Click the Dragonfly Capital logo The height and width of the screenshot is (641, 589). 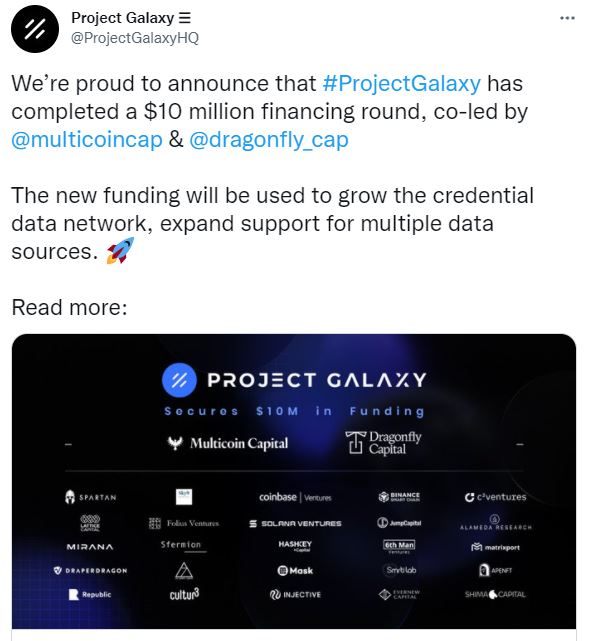click(383, 443)
